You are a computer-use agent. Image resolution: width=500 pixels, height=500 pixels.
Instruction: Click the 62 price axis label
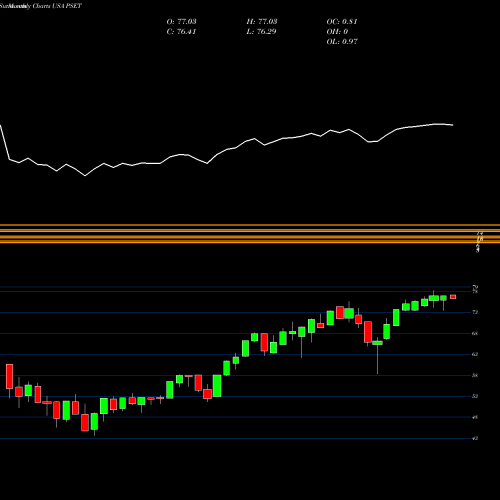coord(475,354)
